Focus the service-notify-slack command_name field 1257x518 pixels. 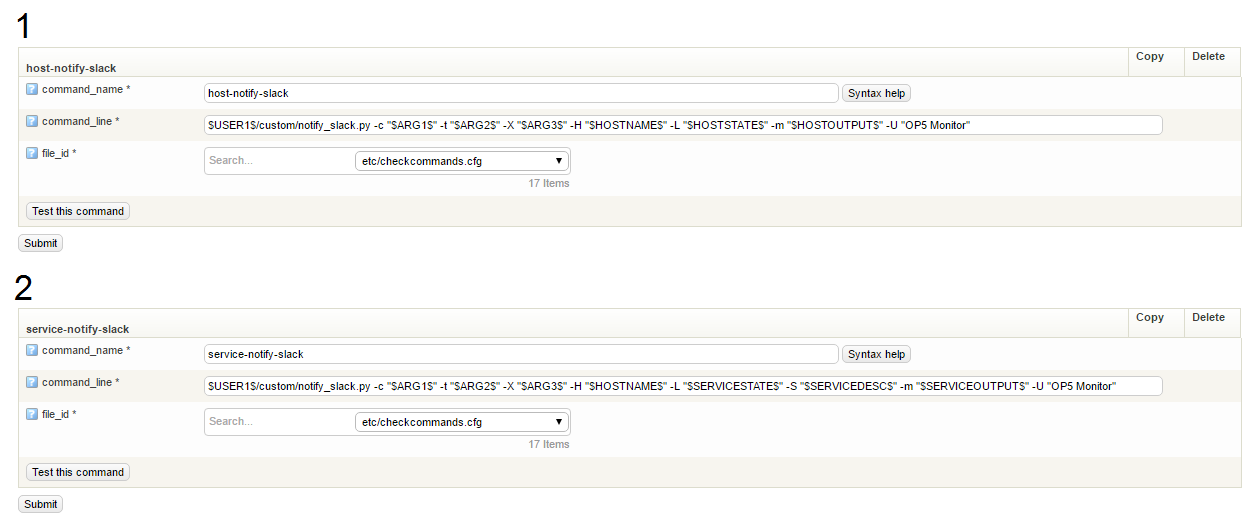pos(521,354)
